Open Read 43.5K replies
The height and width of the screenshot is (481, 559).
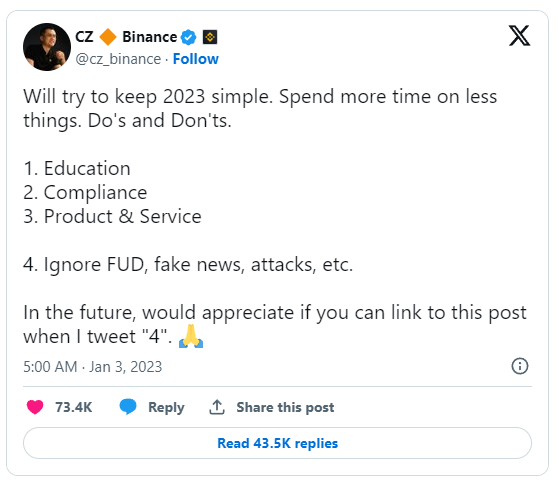[x=277, y=443]
